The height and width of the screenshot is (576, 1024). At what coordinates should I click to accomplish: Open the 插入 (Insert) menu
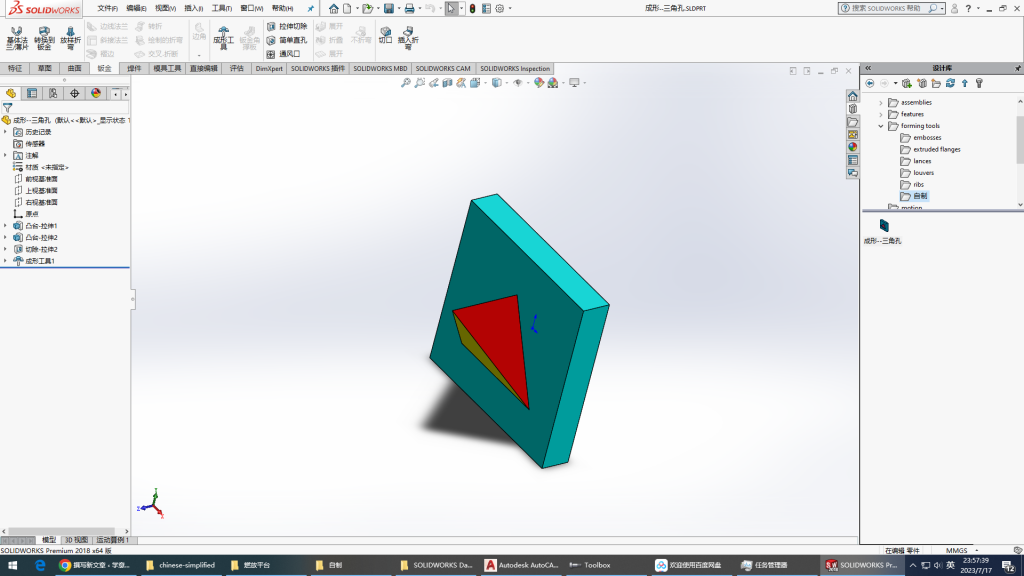(x=192, y=8)
